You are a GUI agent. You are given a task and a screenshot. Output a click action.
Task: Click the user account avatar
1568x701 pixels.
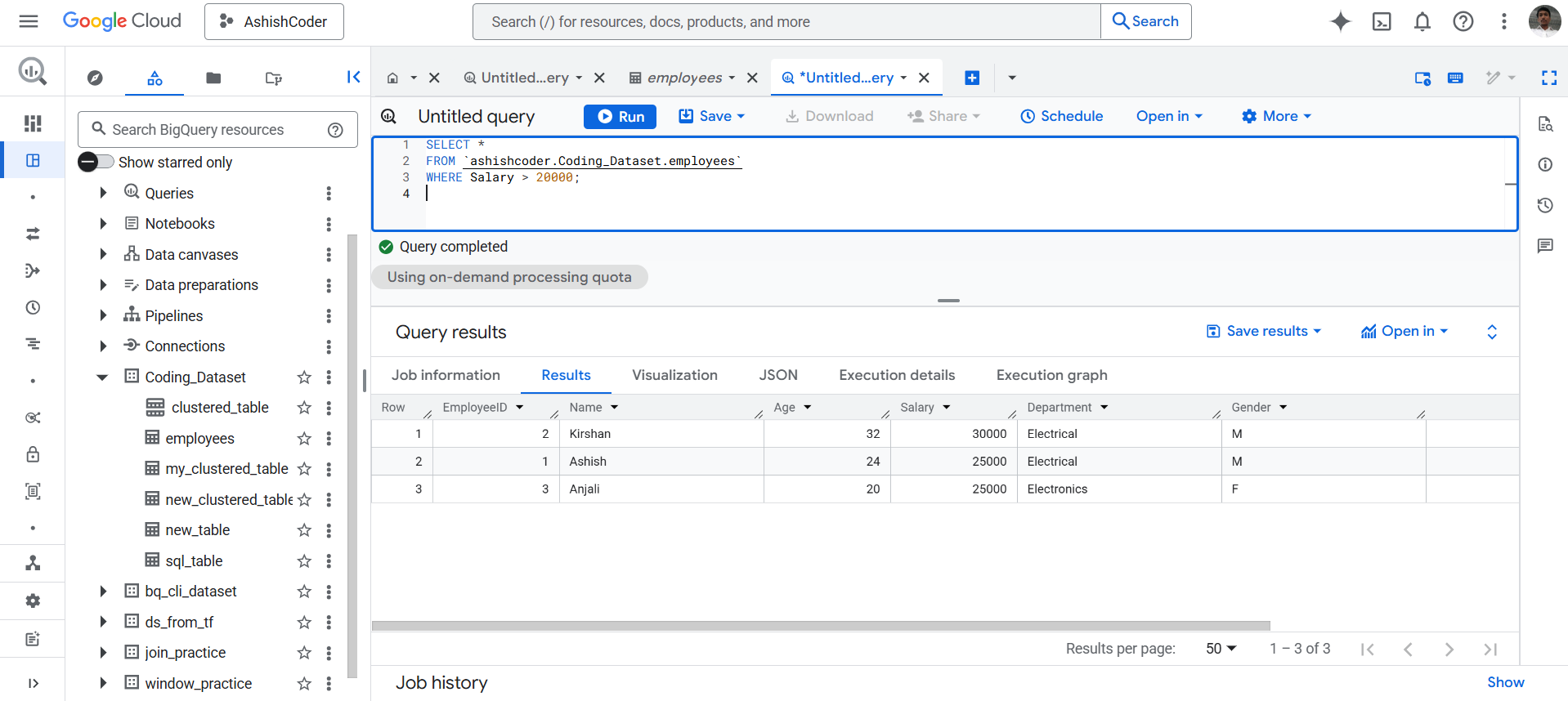[x=1544, y=21]
